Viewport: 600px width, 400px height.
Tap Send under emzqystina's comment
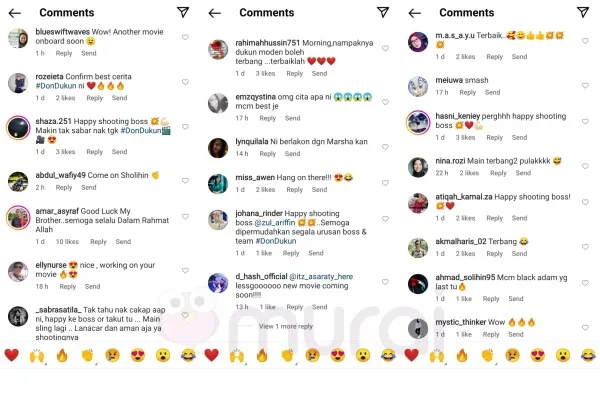[292, 118]
